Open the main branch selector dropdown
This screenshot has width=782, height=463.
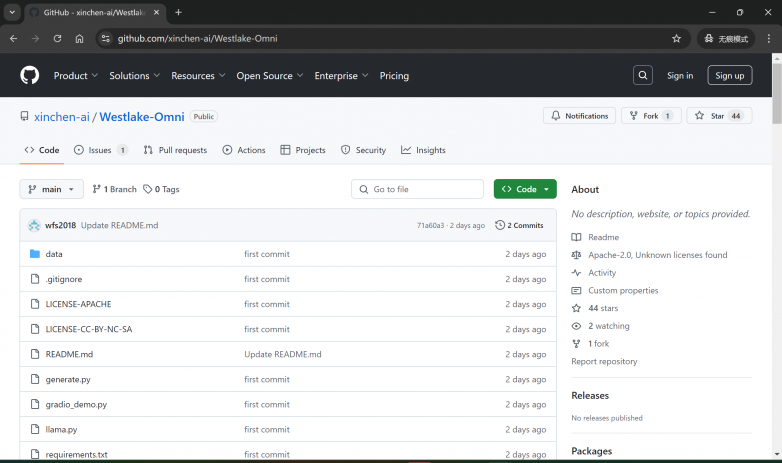51,189
